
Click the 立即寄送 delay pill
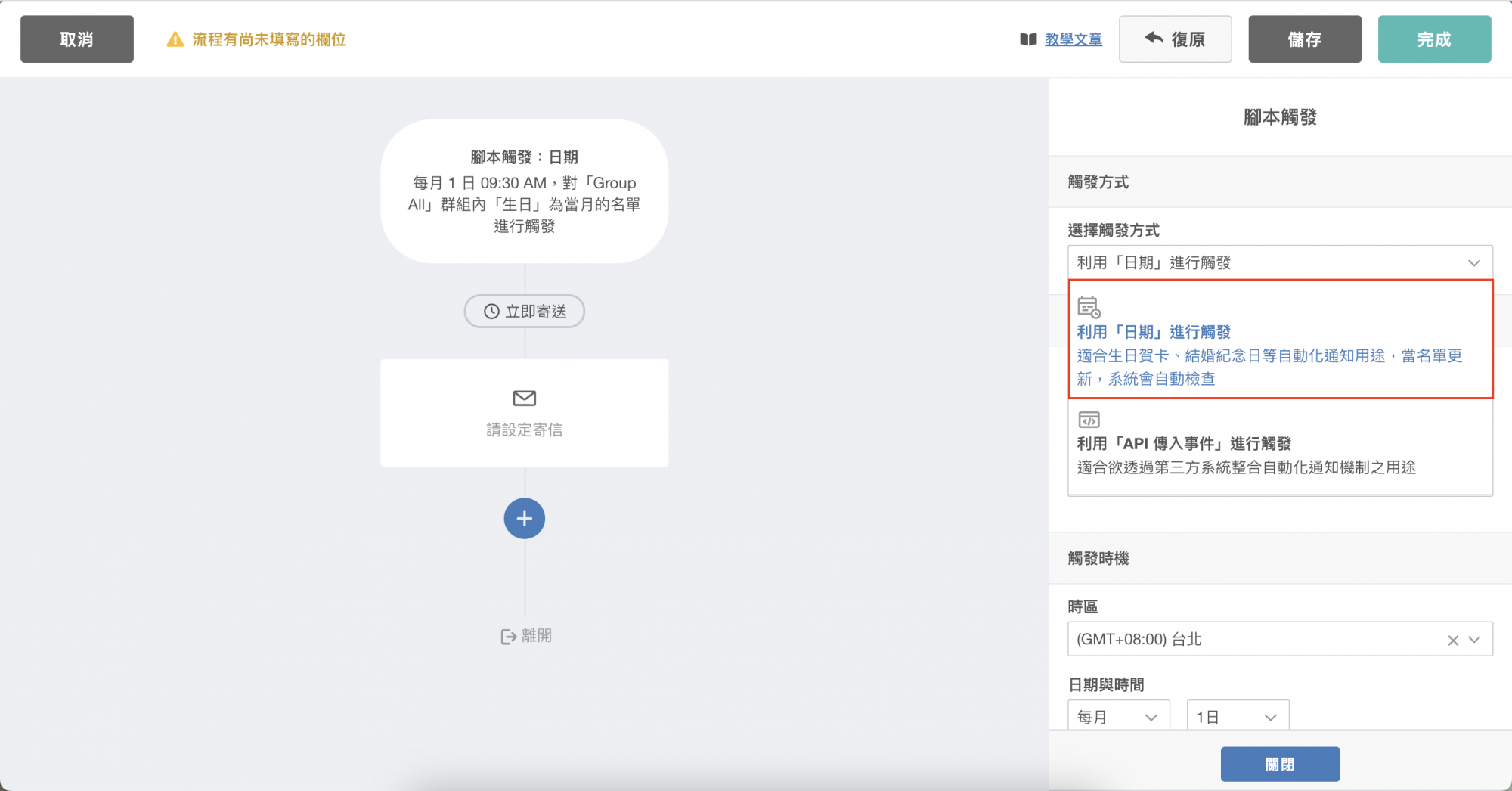coord(525,312)
